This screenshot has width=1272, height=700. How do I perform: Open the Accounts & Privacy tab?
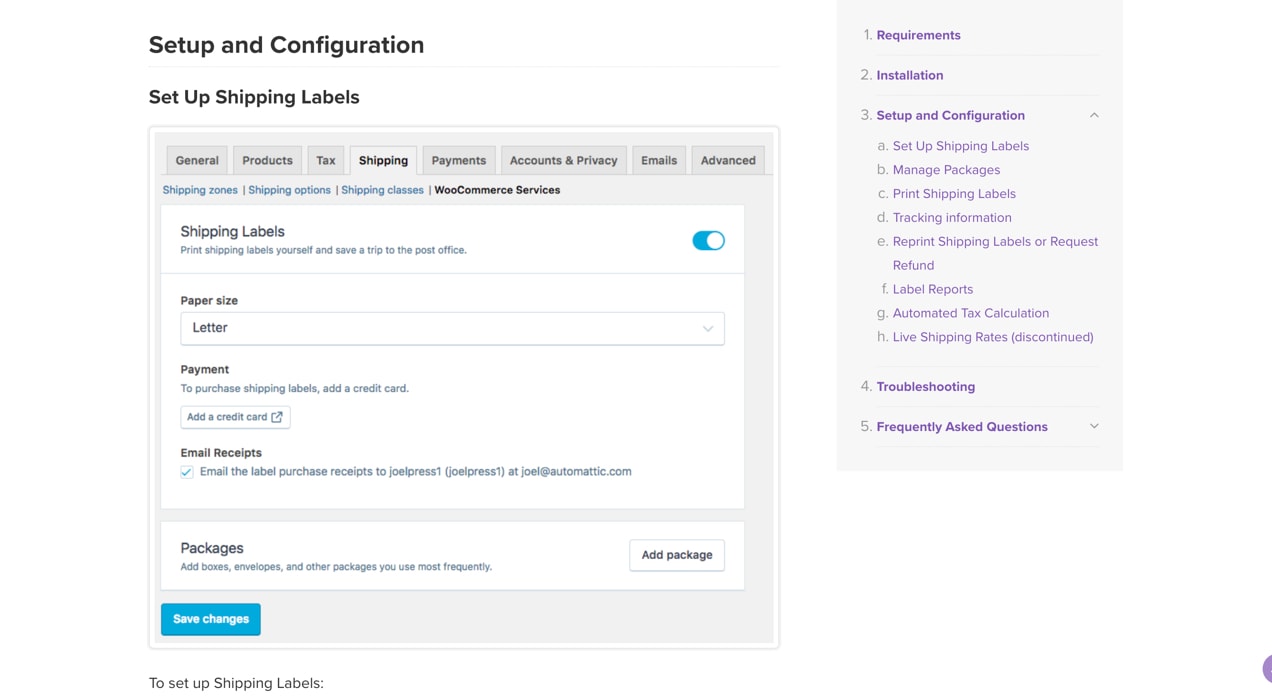tap(563, 160)
